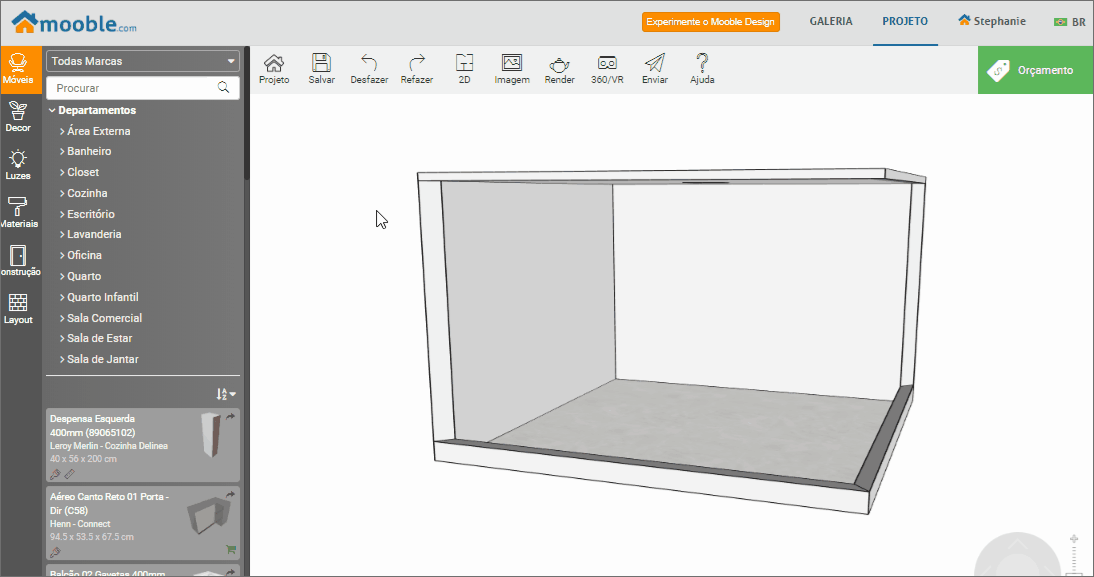
Task: Open the Luzes lighting section
Action: point(18,165)
